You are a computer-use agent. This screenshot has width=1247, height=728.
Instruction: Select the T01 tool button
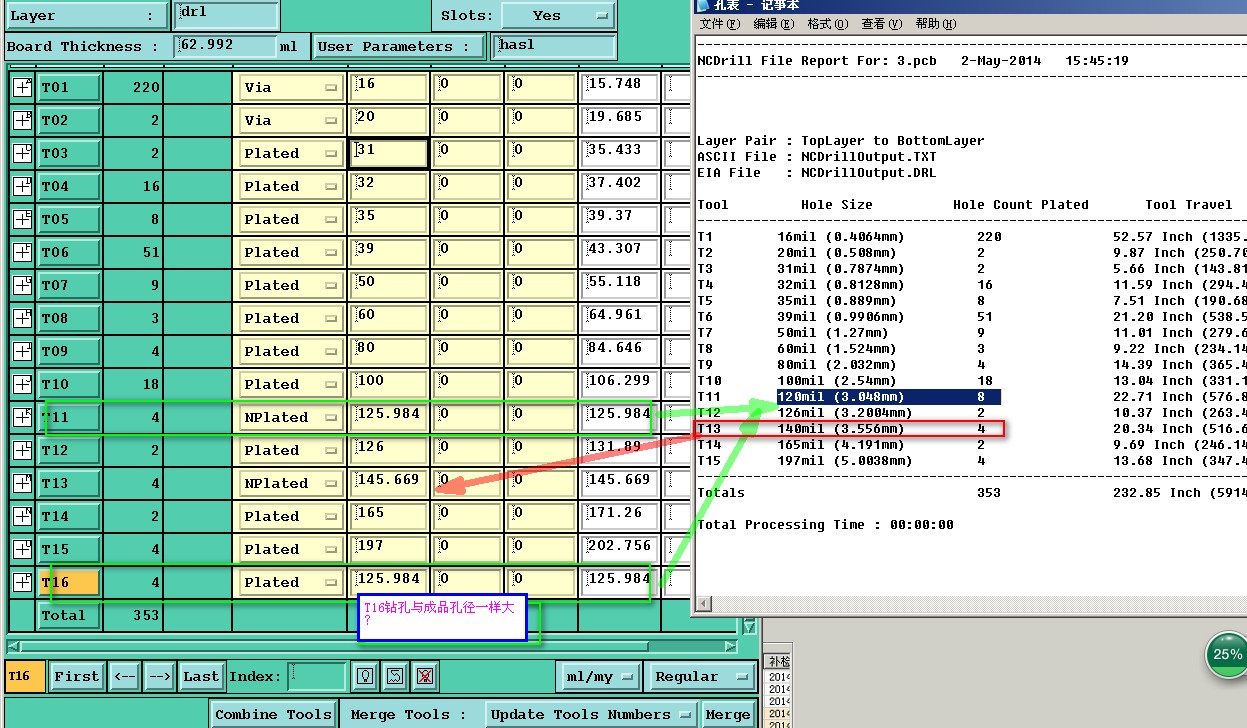68,88
